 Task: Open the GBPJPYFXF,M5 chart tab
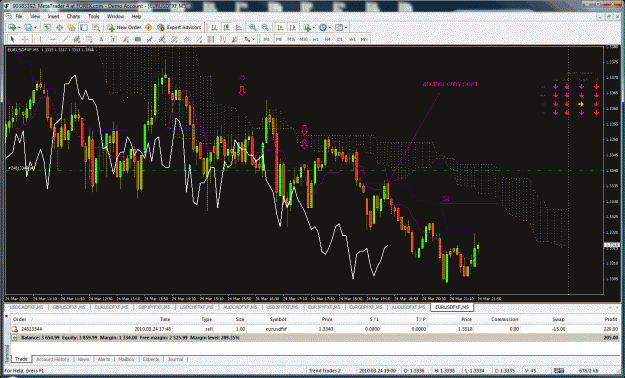pos(154,307)
